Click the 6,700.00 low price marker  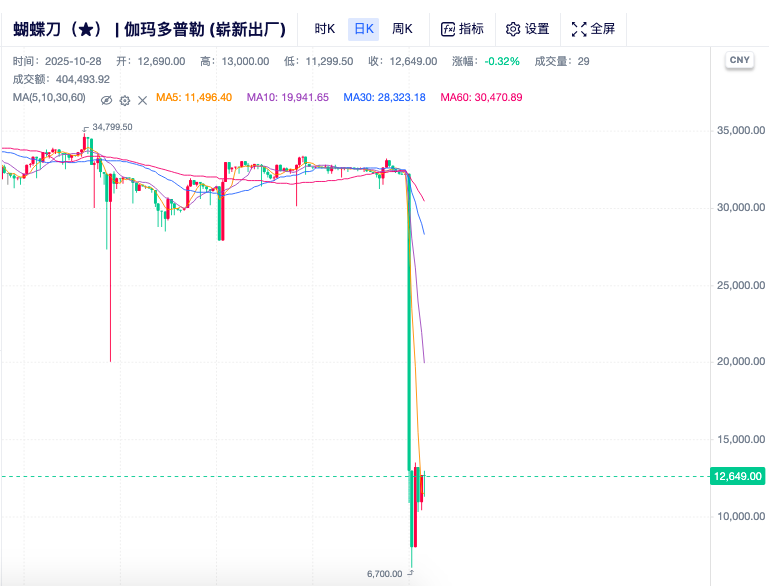click(384, 574)
